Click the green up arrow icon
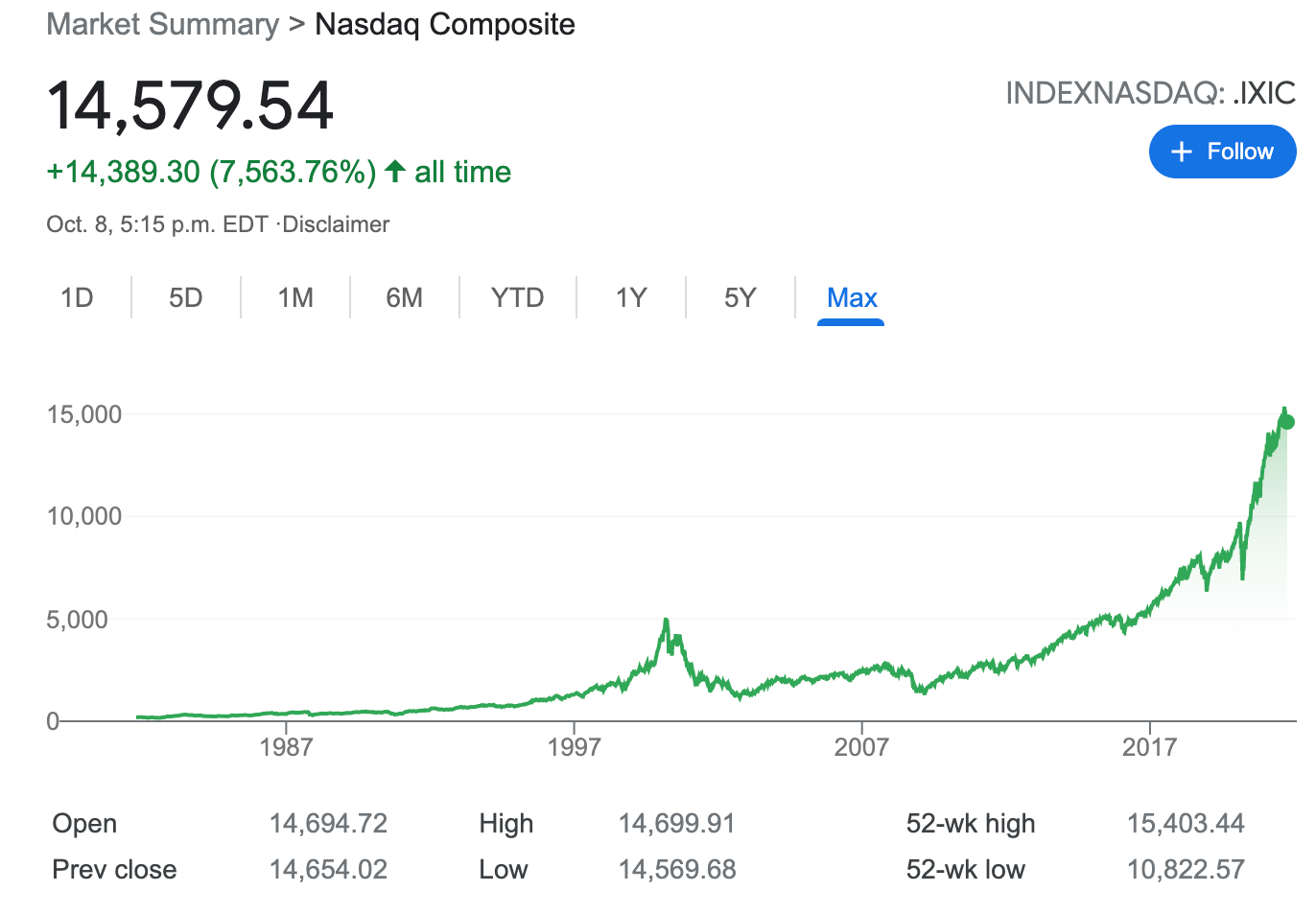The image size is (1316, 915). click(394, 171)
